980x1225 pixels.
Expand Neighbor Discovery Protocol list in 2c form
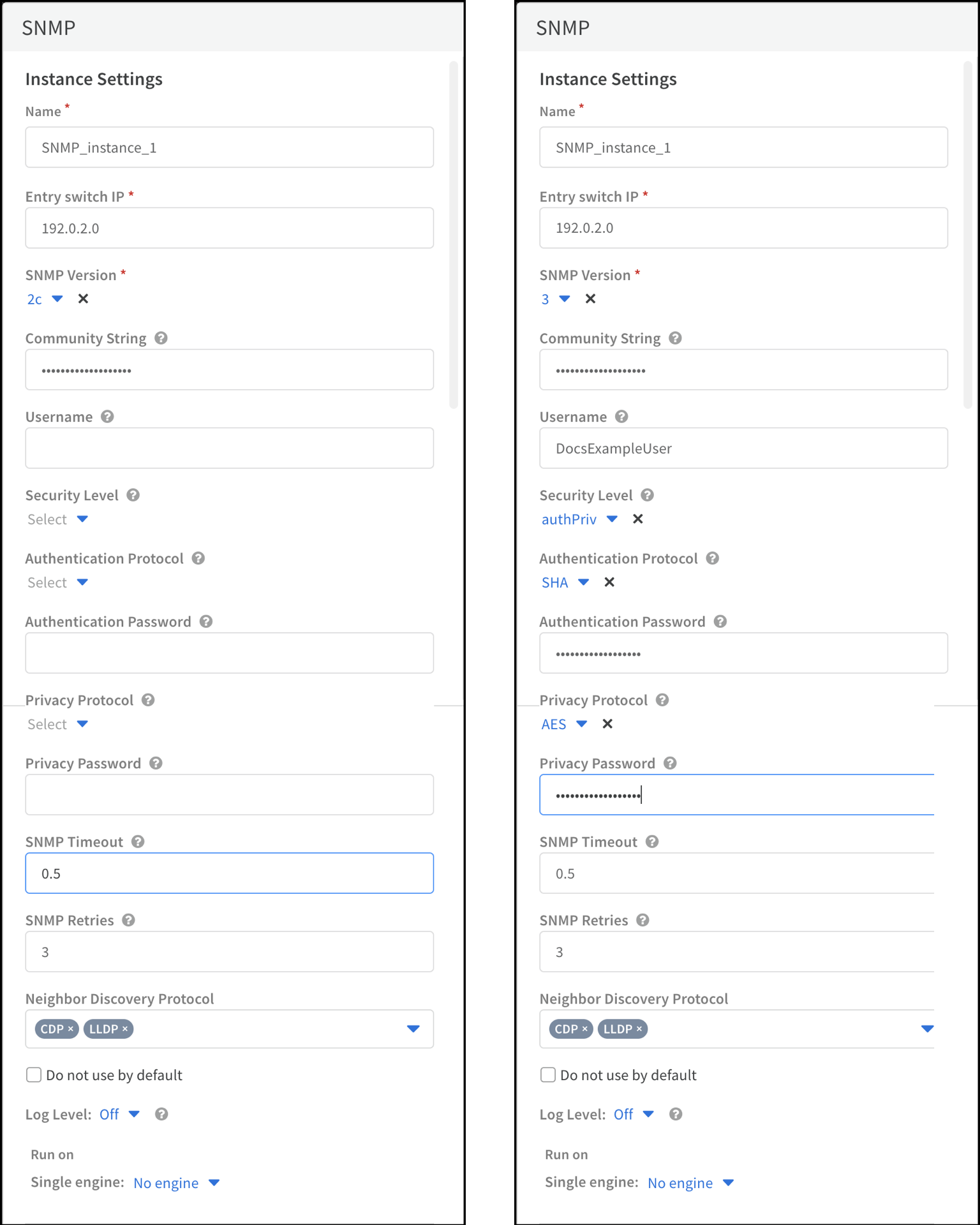click(413, 1028)
